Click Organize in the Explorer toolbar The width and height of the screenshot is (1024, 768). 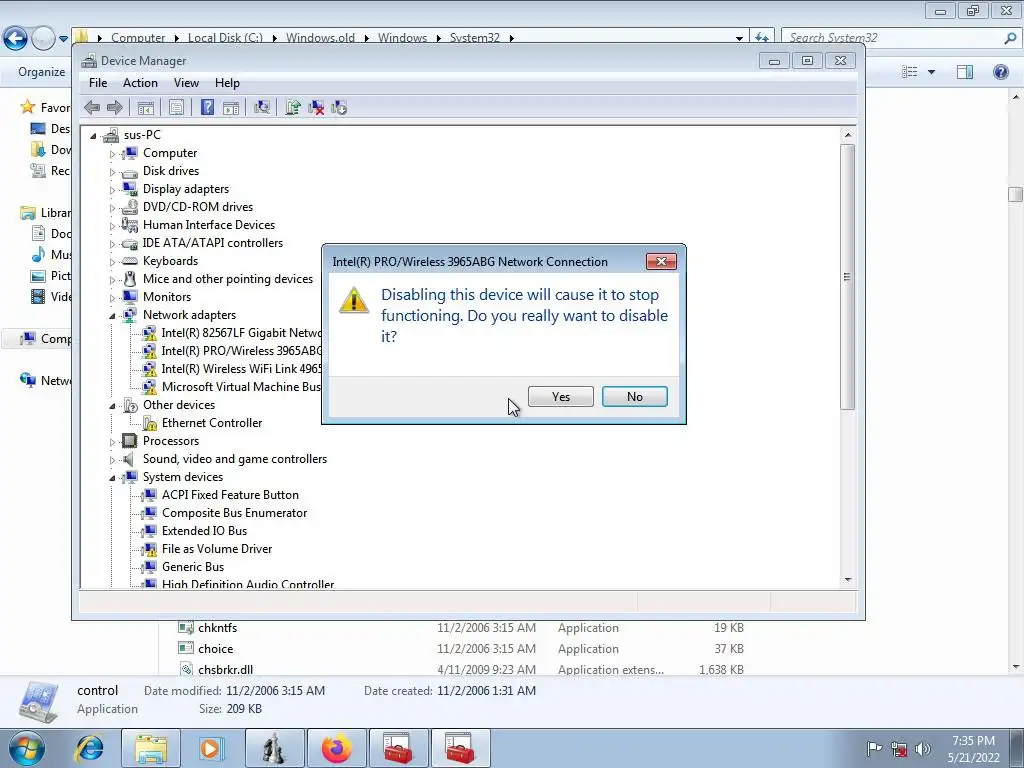pos(42,72)
